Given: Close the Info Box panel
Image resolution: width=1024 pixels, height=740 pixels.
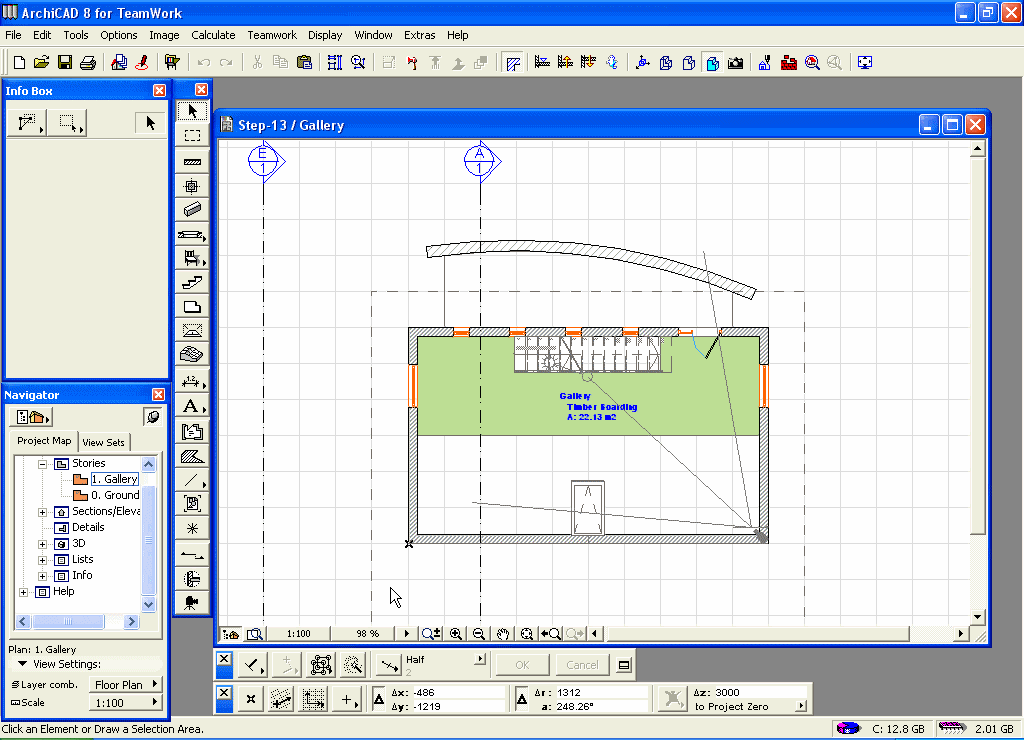Looking at the screenshot, I should click(159, 91).
